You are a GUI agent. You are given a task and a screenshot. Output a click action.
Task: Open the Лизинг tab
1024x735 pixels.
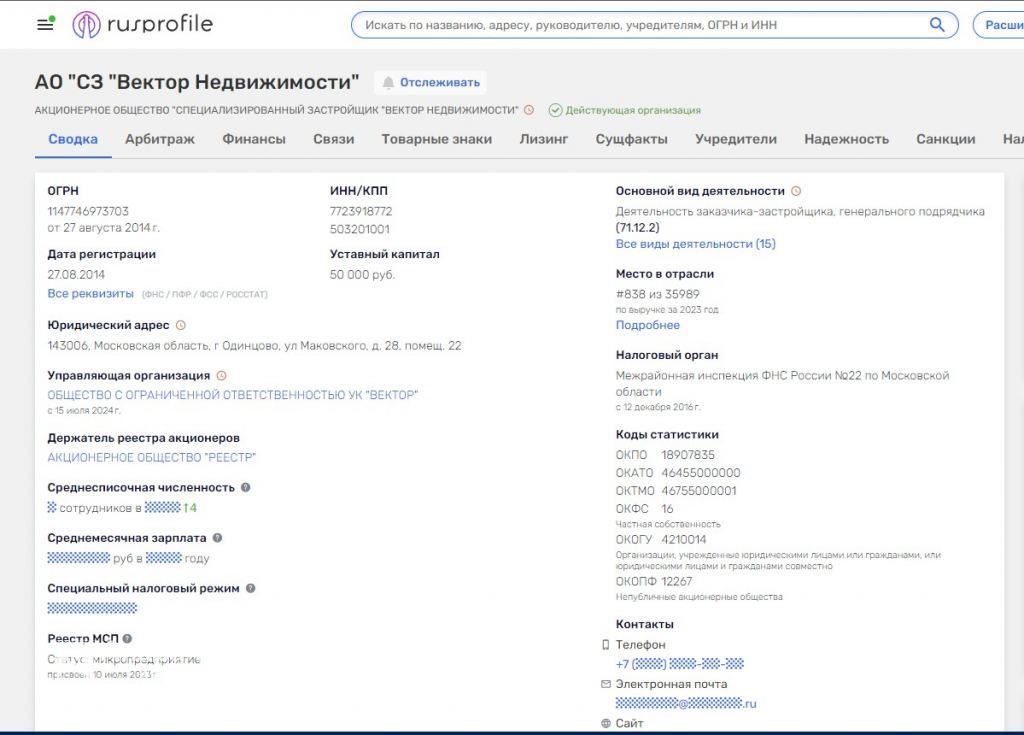544,139
